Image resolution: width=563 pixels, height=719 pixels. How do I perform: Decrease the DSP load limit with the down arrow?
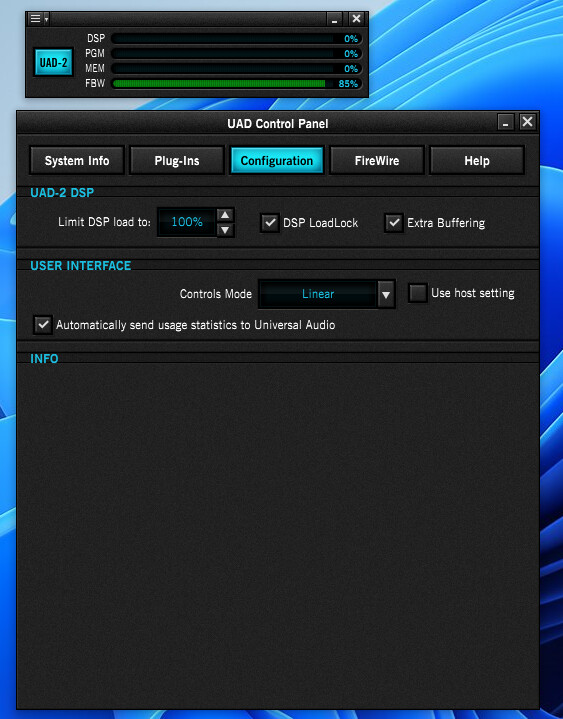(225, 230)
